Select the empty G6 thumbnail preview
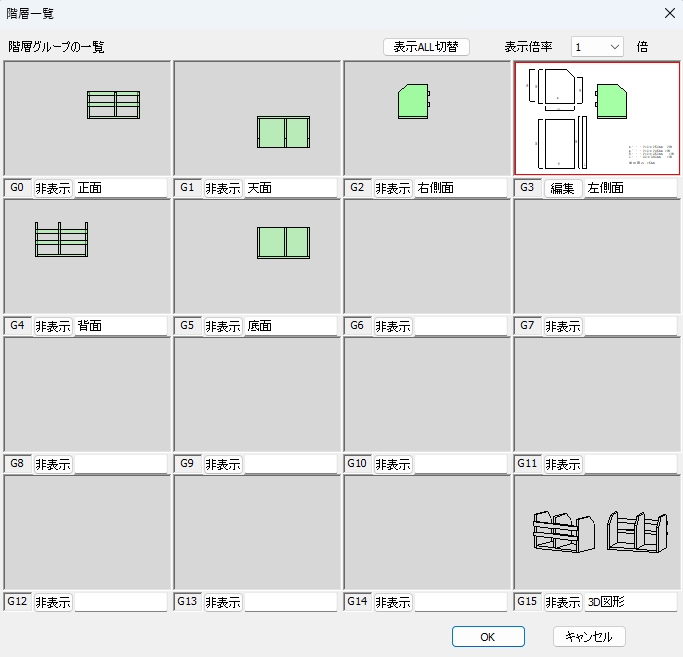 427,257
